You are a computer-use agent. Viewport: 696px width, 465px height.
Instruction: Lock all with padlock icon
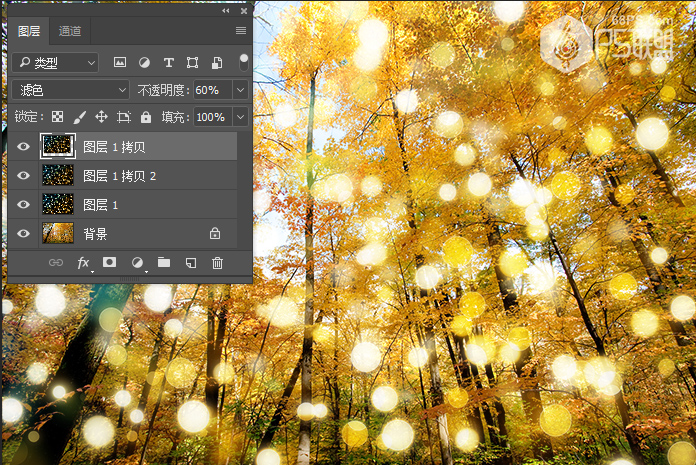click(146, 117)
